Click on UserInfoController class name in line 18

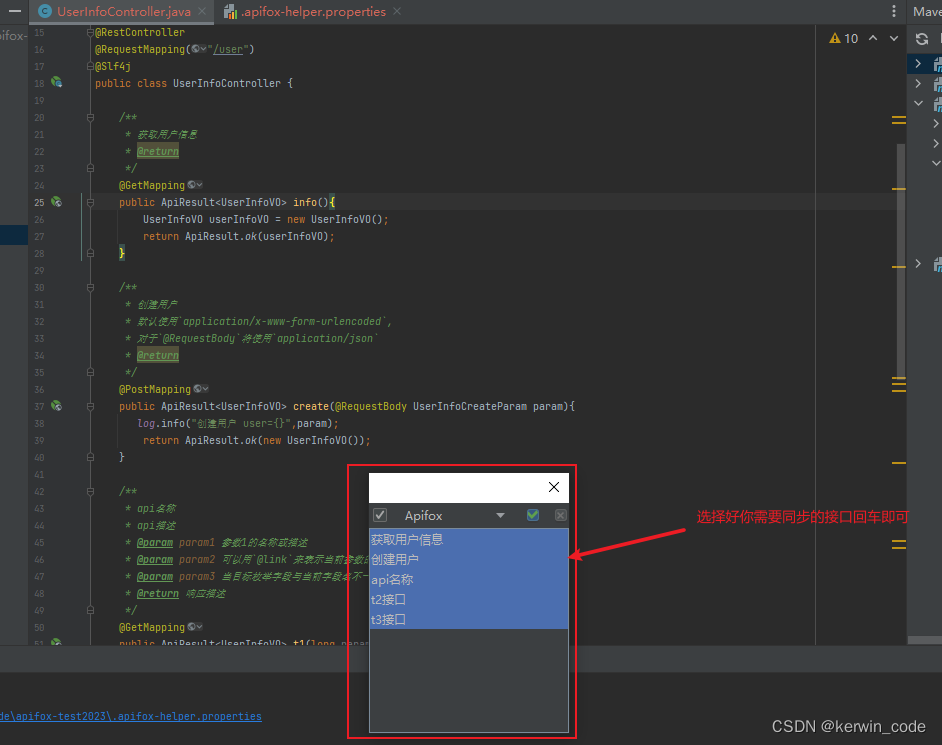226,84
